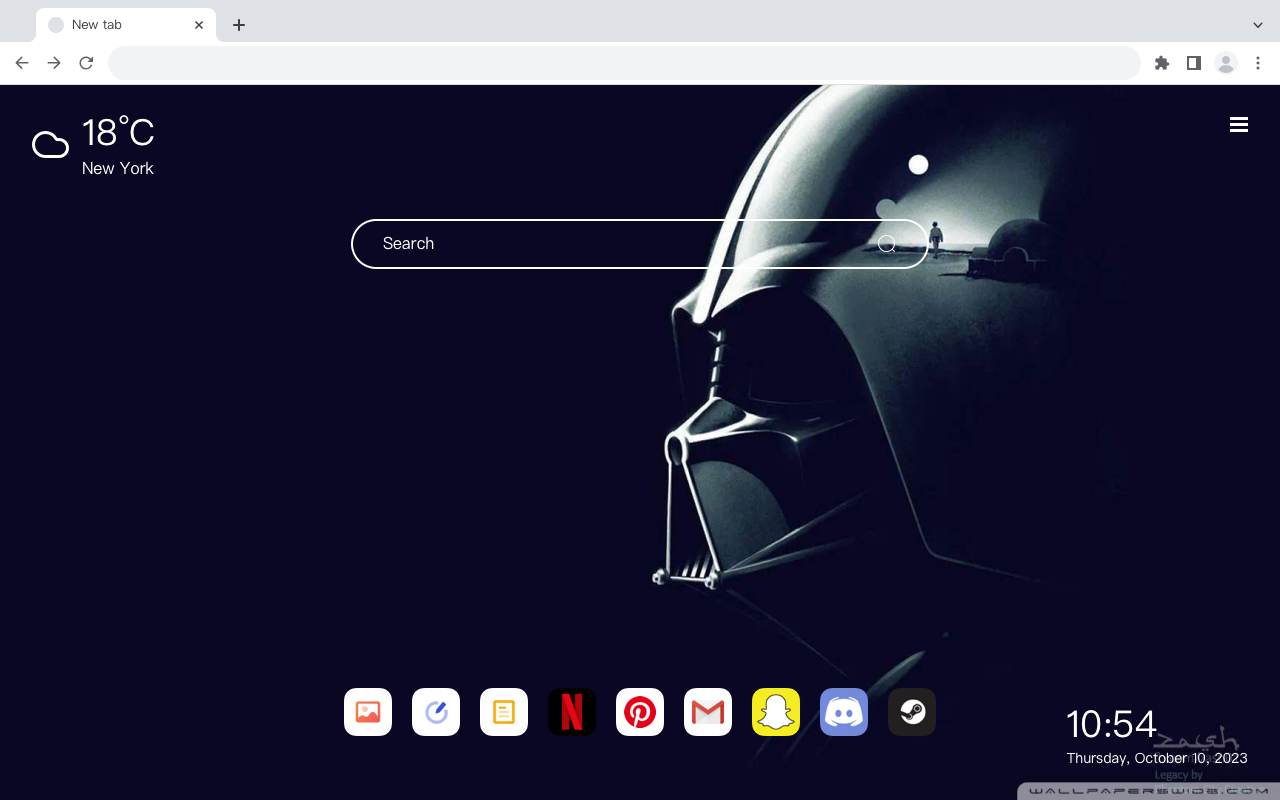Open the Gmail shortcut
1280x800 pixels.
click(708, 712)
